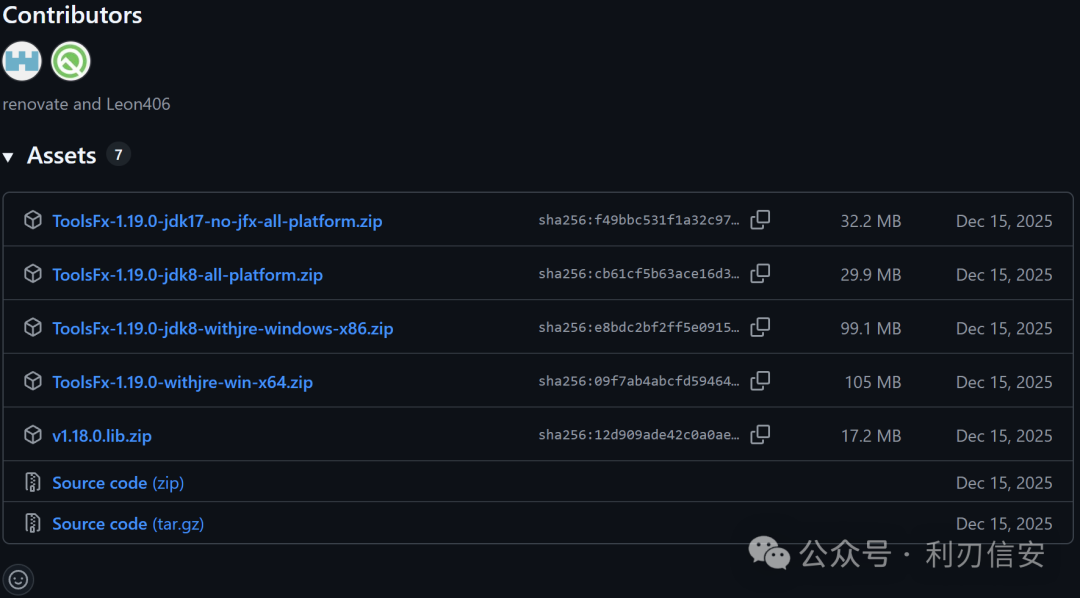Click the Assets count badge

(118, 155)
